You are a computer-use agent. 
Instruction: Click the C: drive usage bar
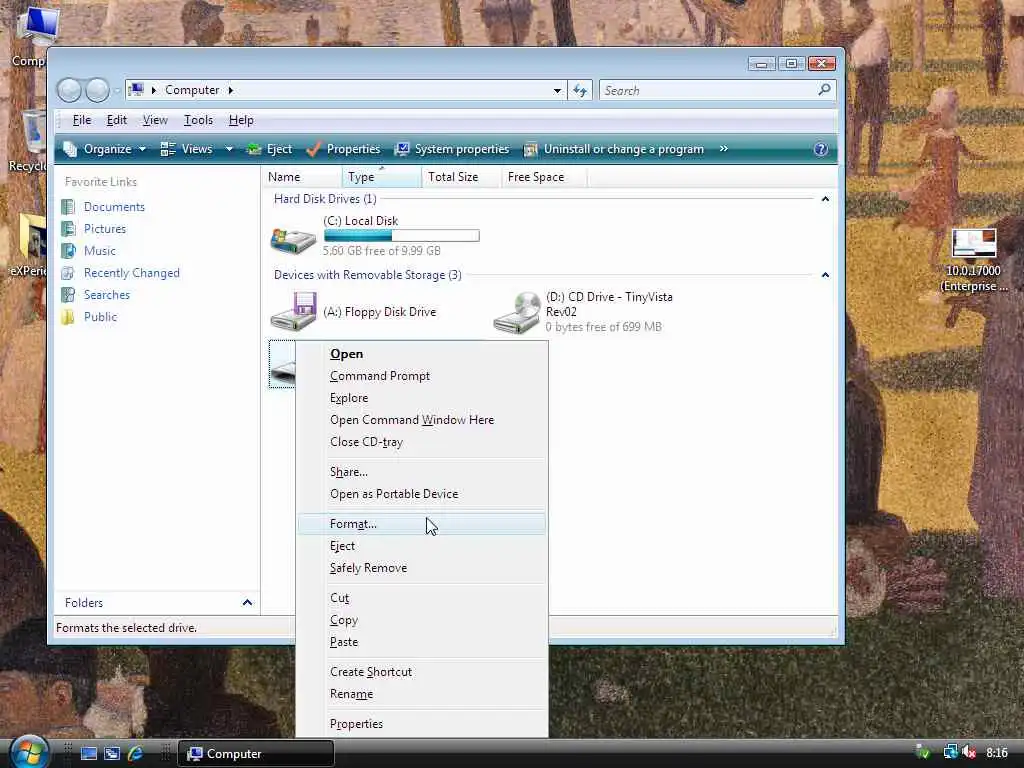402,236
